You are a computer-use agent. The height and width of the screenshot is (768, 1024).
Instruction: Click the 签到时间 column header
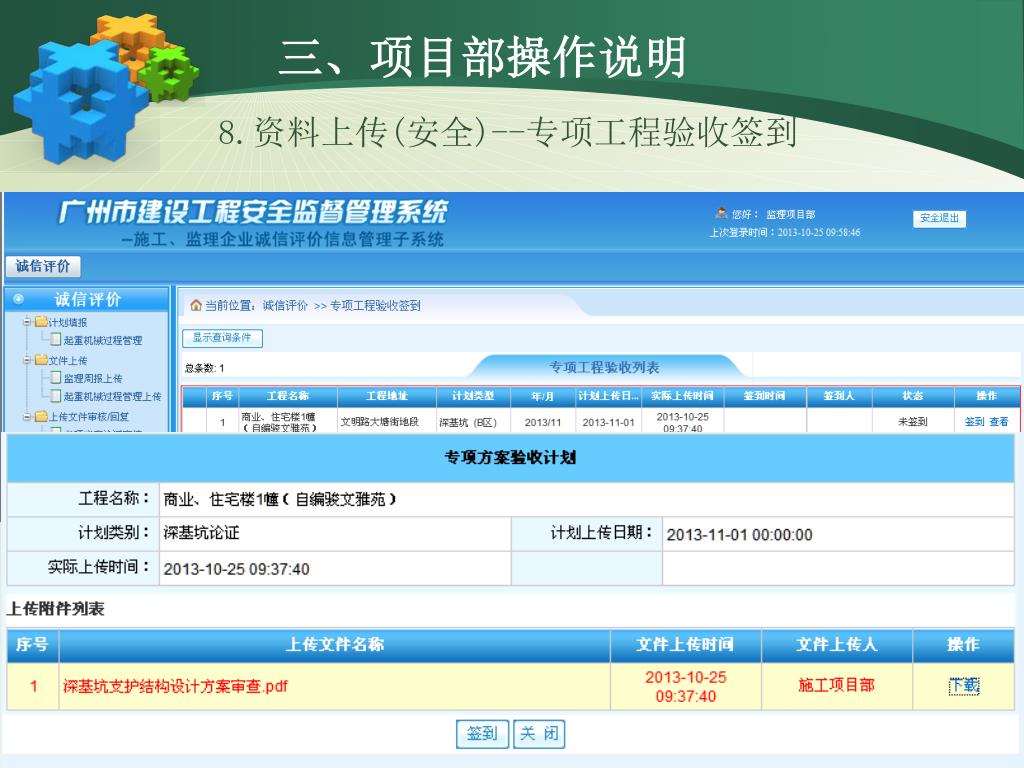click(765, 396)
